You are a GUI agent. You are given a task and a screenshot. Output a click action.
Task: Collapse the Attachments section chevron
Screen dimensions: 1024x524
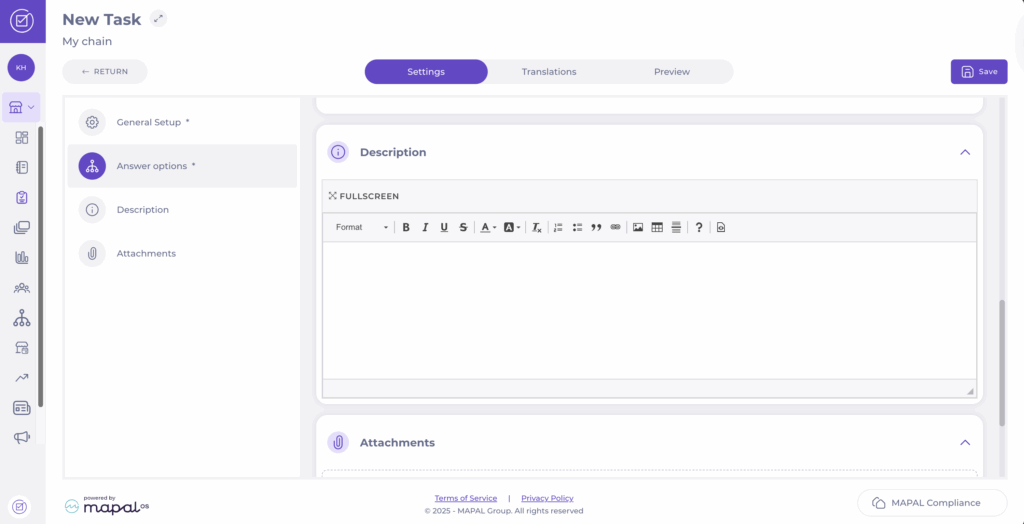(x=965, y=442)
